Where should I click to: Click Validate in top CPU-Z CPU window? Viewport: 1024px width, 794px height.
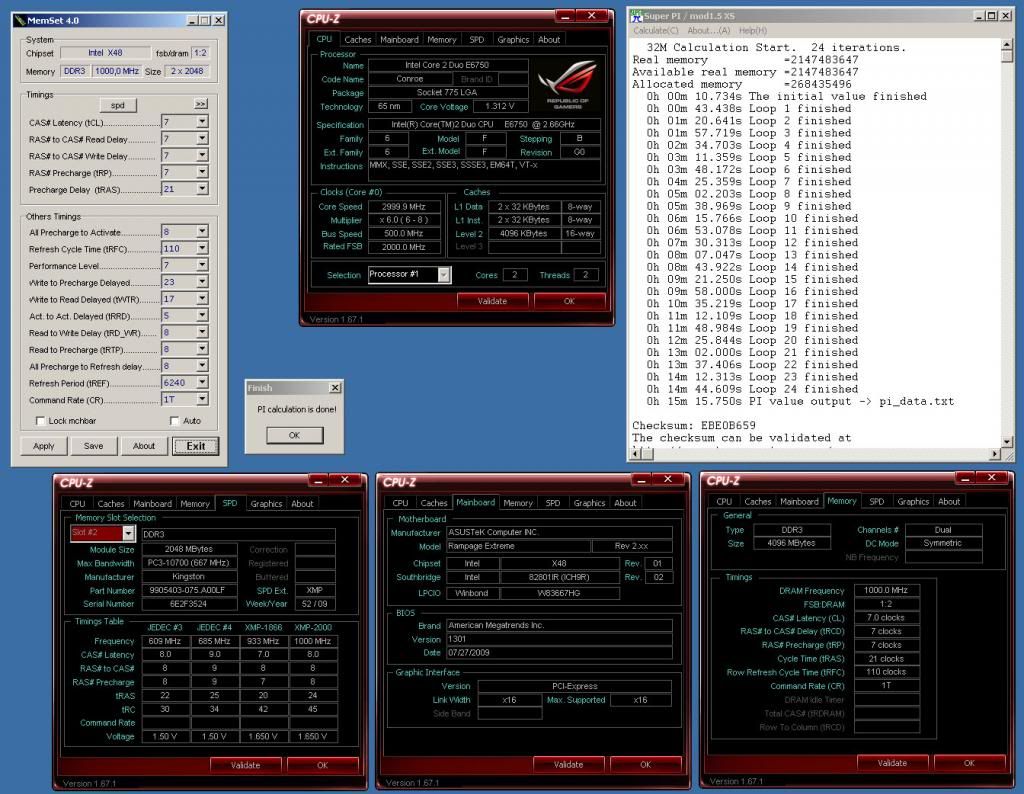pos(492,301)
